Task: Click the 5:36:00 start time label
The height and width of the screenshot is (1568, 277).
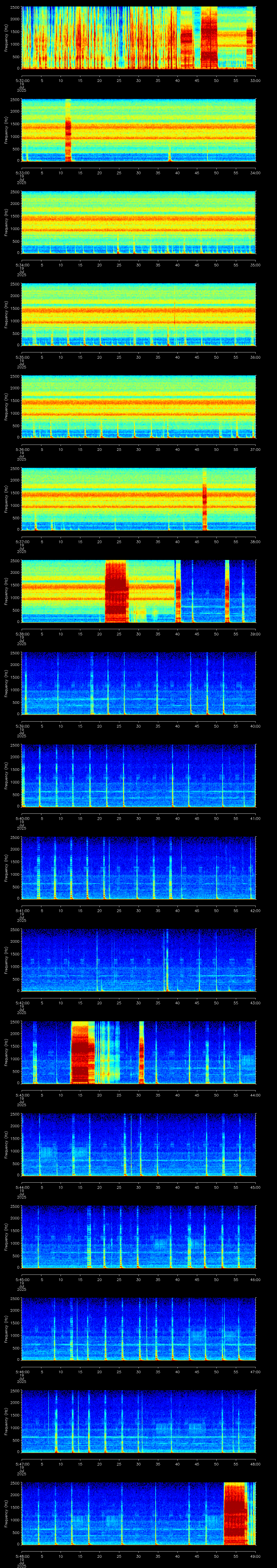Action: point(22,449)
